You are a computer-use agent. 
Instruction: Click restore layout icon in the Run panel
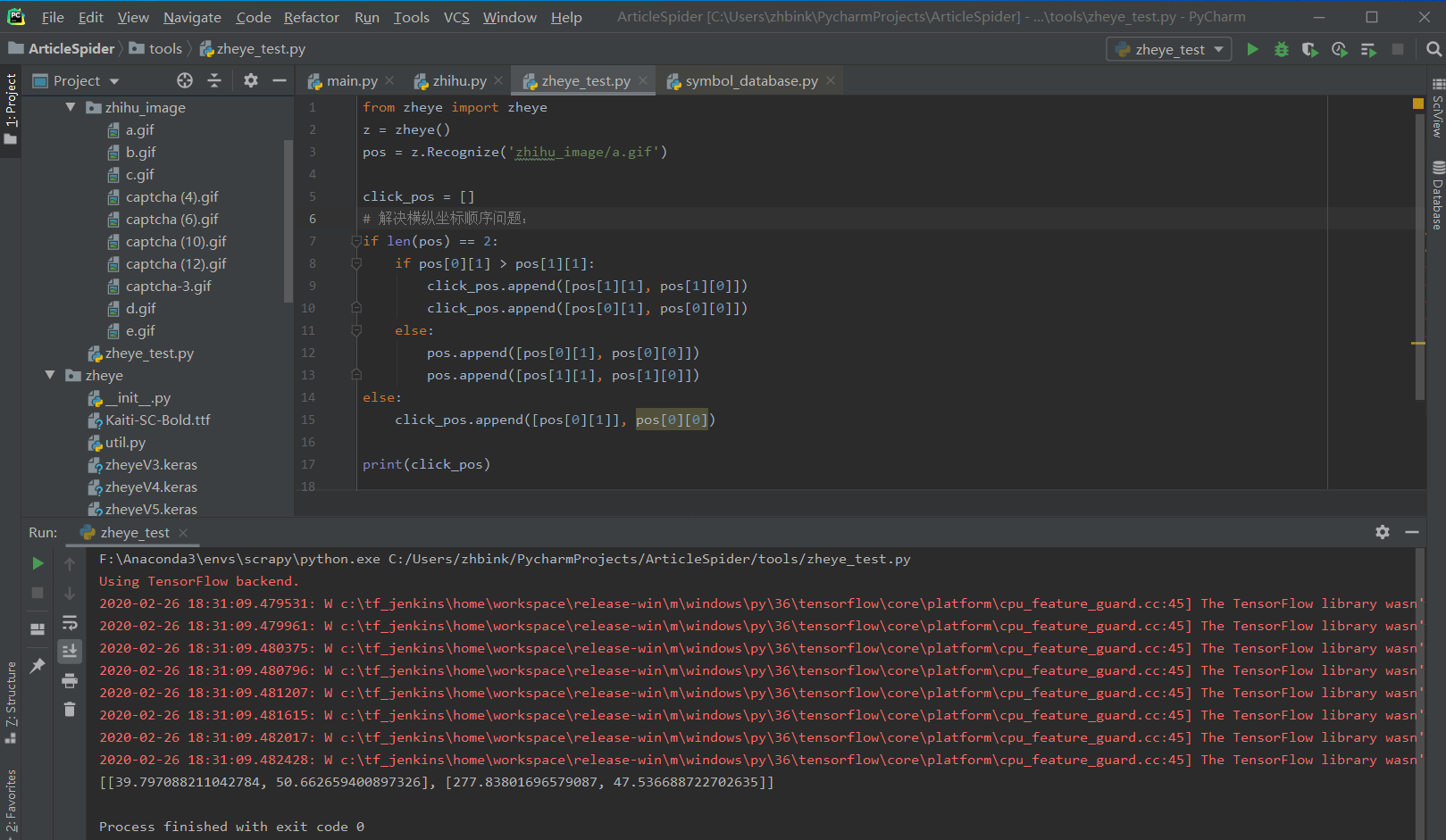click(x=38, y=629)
